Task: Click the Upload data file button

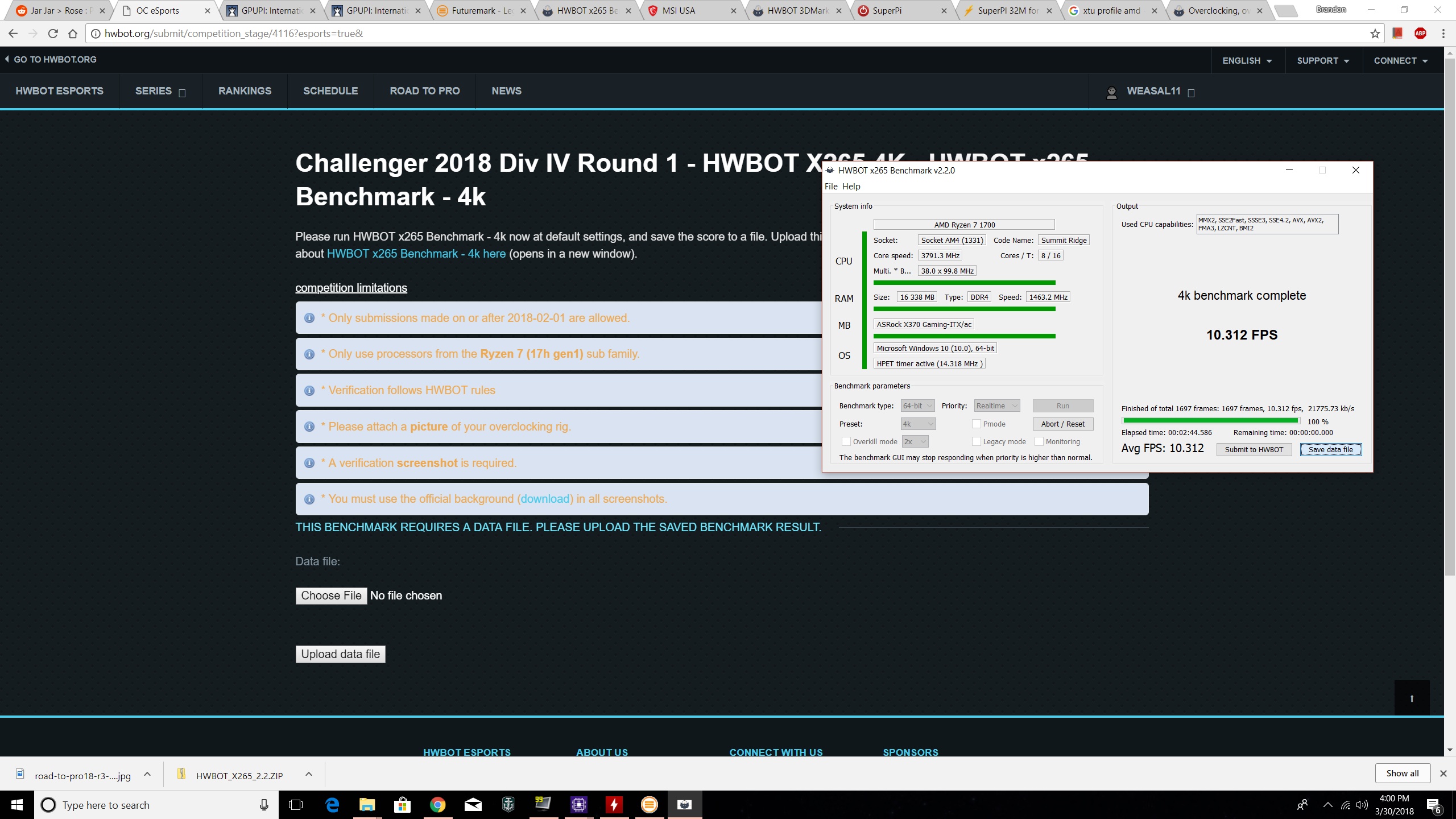Action: click(x=341, y=655)
